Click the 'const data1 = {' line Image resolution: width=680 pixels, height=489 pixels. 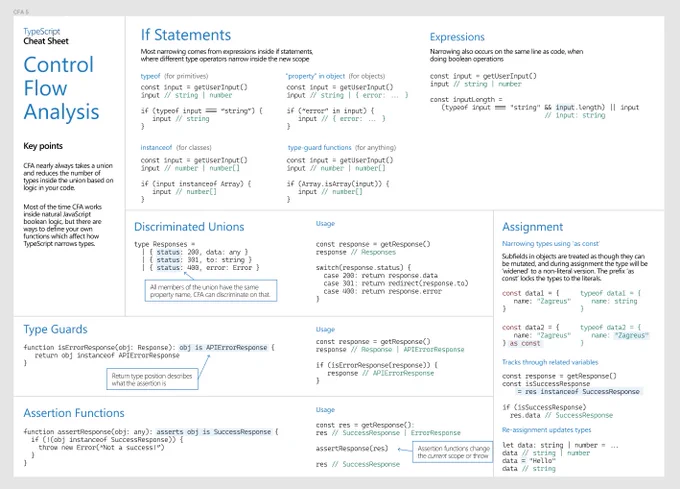pyautogui.click(x=531, y=293)
